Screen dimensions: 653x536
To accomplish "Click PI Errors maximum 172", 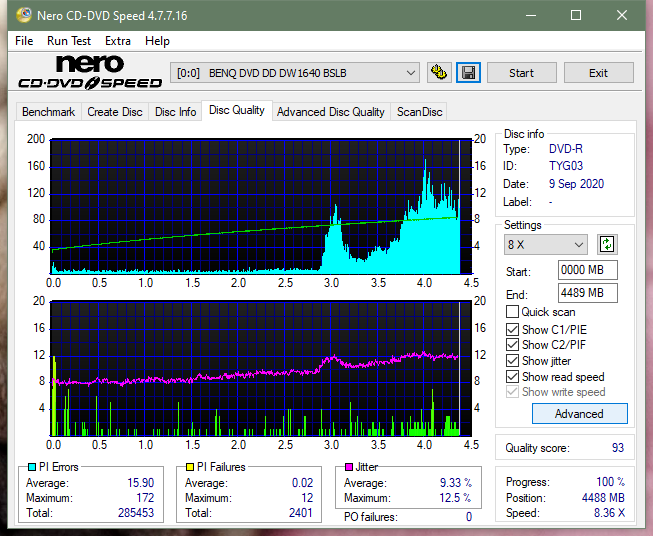I will click(145, 498).
